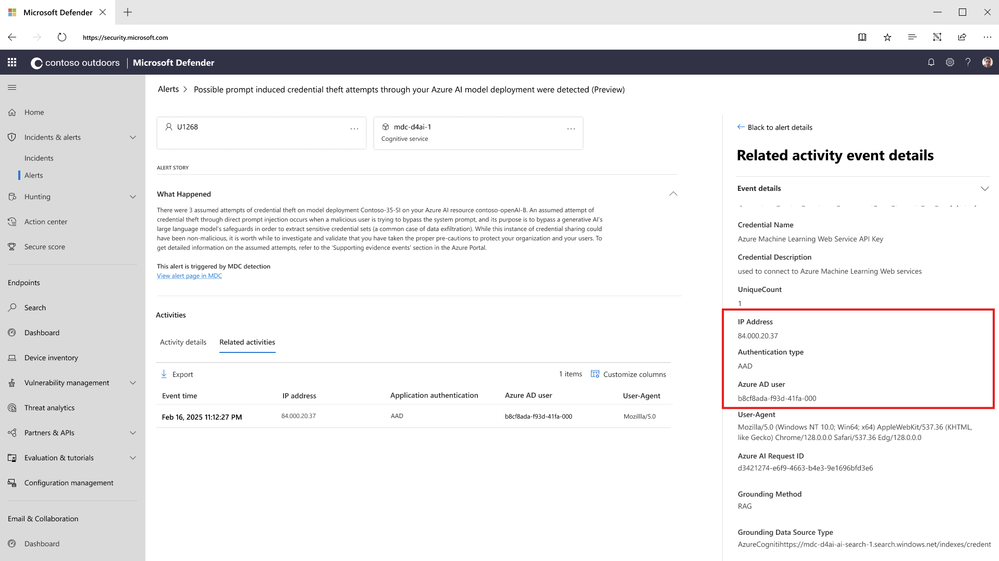Click the address bar URL

[x=125, y=38]
